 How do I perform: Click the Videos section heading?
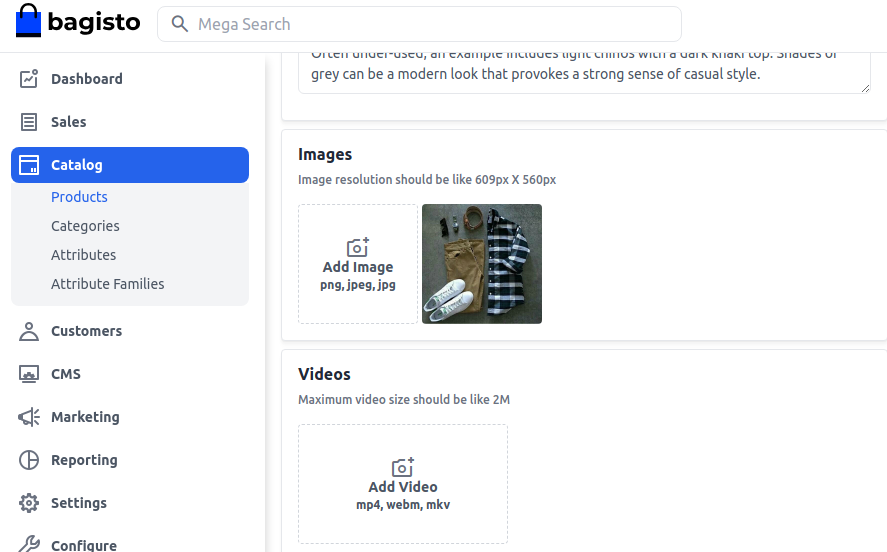click(x=324, y=374)
